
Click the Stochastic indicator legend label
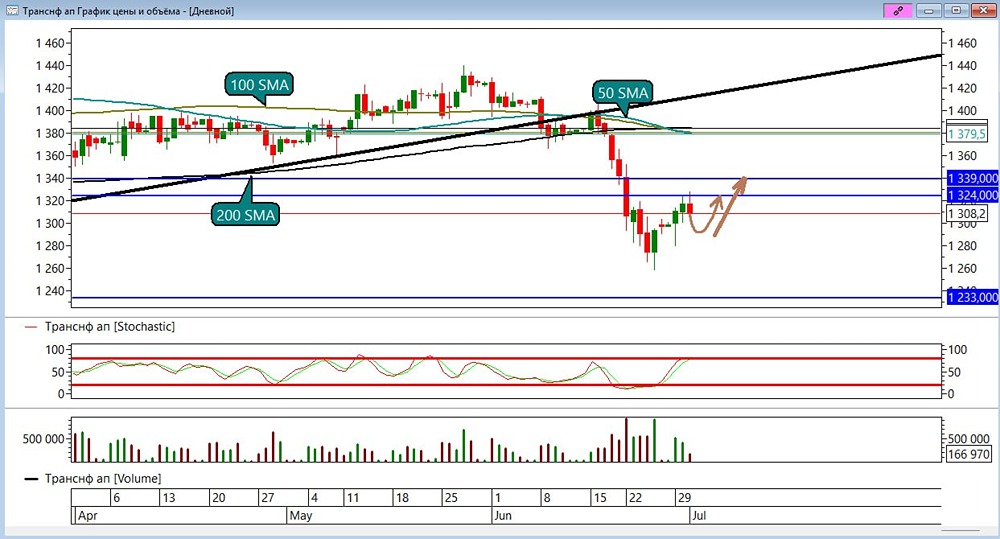[109, 327]
